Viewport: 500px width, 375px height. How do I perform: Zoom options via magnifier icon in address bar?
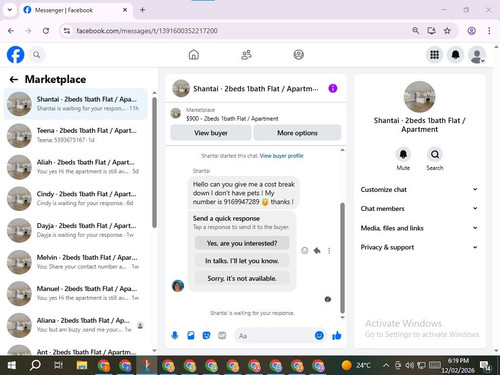tap(415, 31)
